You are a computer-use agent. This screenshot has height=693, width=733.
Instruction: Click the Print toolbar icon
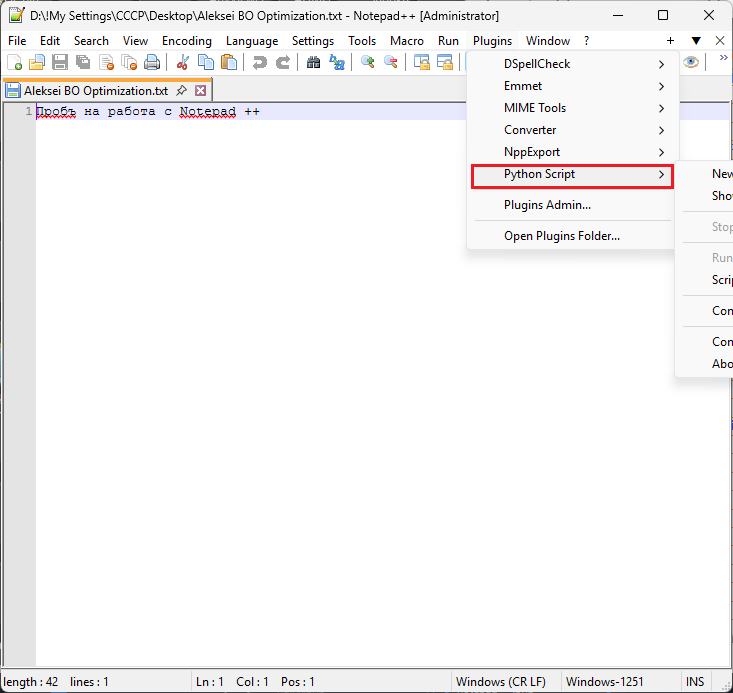[152, 62]
